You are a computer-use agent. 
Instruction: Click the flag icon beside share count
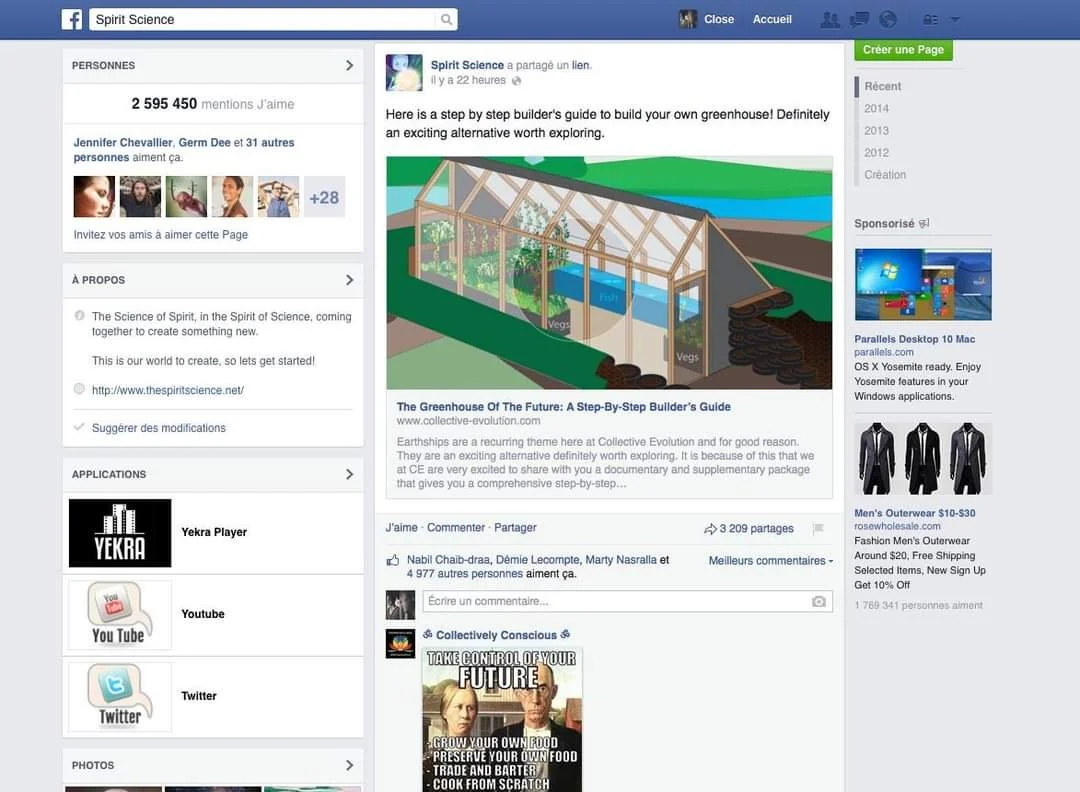coord(818,529)
